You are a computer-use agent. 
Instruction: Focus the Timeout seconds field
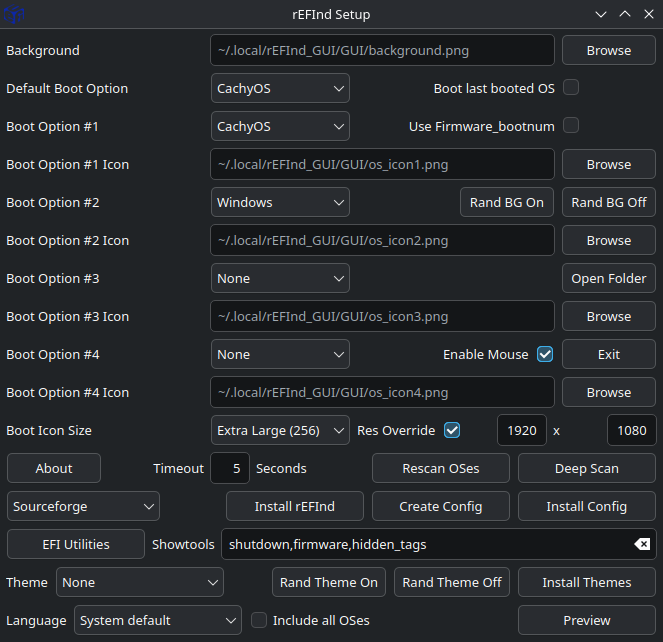[x=230, y=468]
